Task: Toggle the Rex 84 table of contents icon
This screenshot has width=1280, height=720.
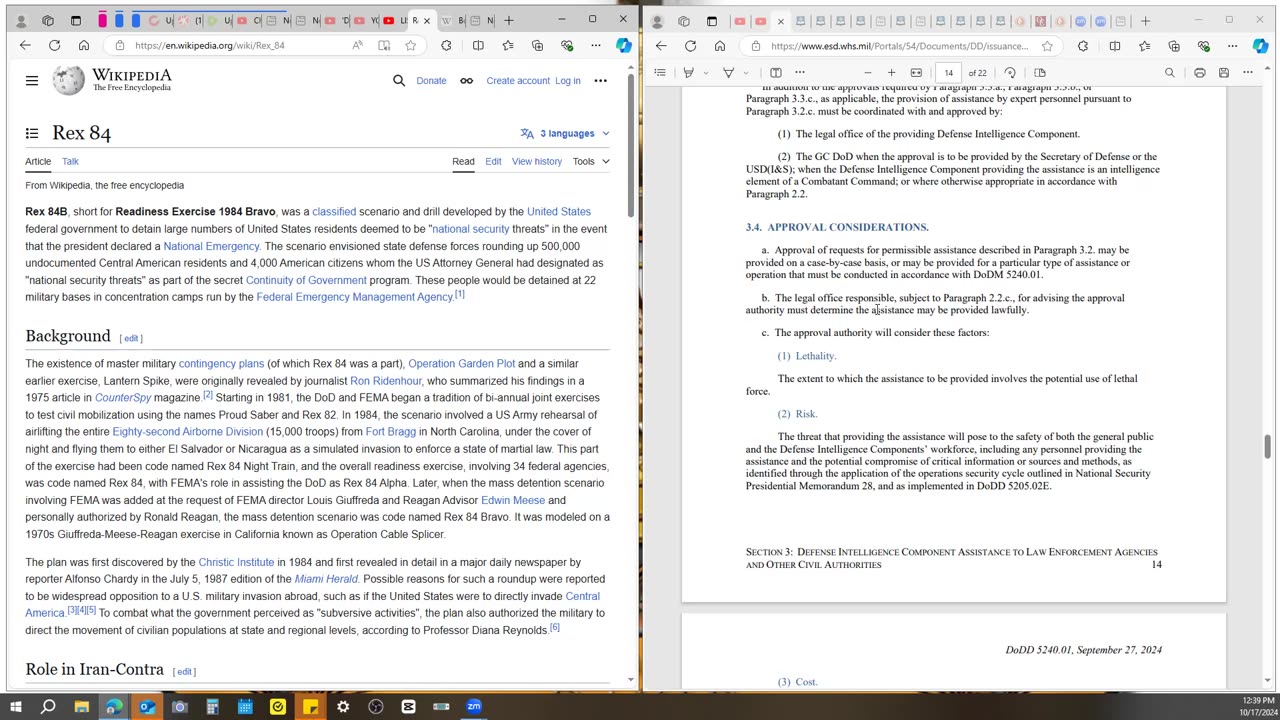Action: pos(32,133)
